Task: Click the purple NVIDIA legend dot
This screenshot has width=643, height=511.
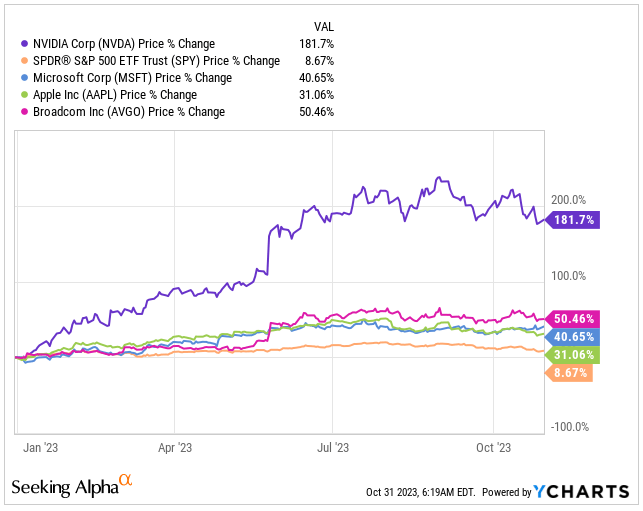Action: click(x=25, y=43)
